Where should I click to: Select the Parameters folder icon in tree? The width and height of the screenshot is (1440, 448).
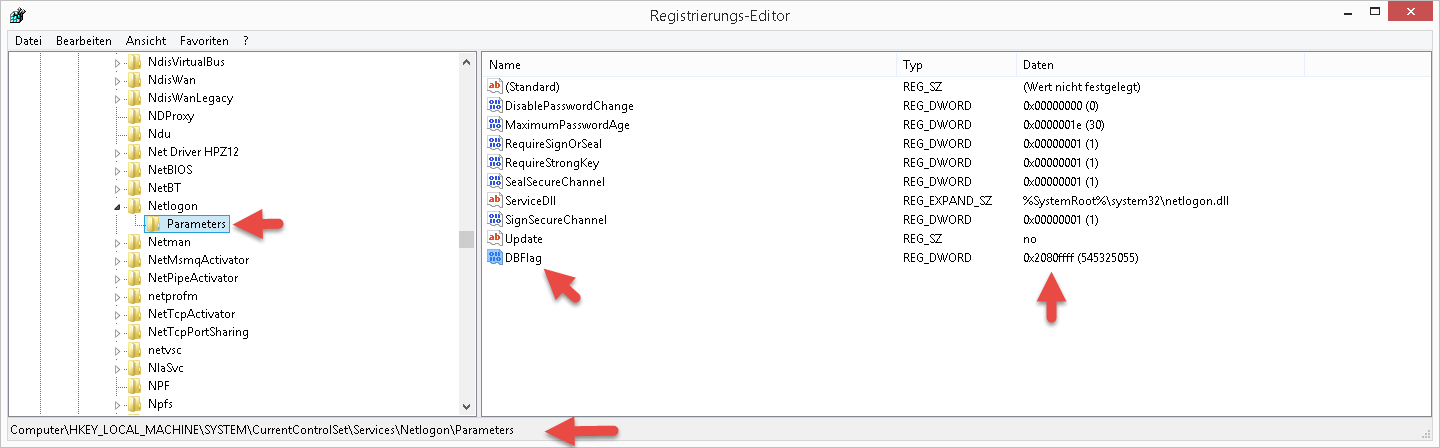[154, 224]
